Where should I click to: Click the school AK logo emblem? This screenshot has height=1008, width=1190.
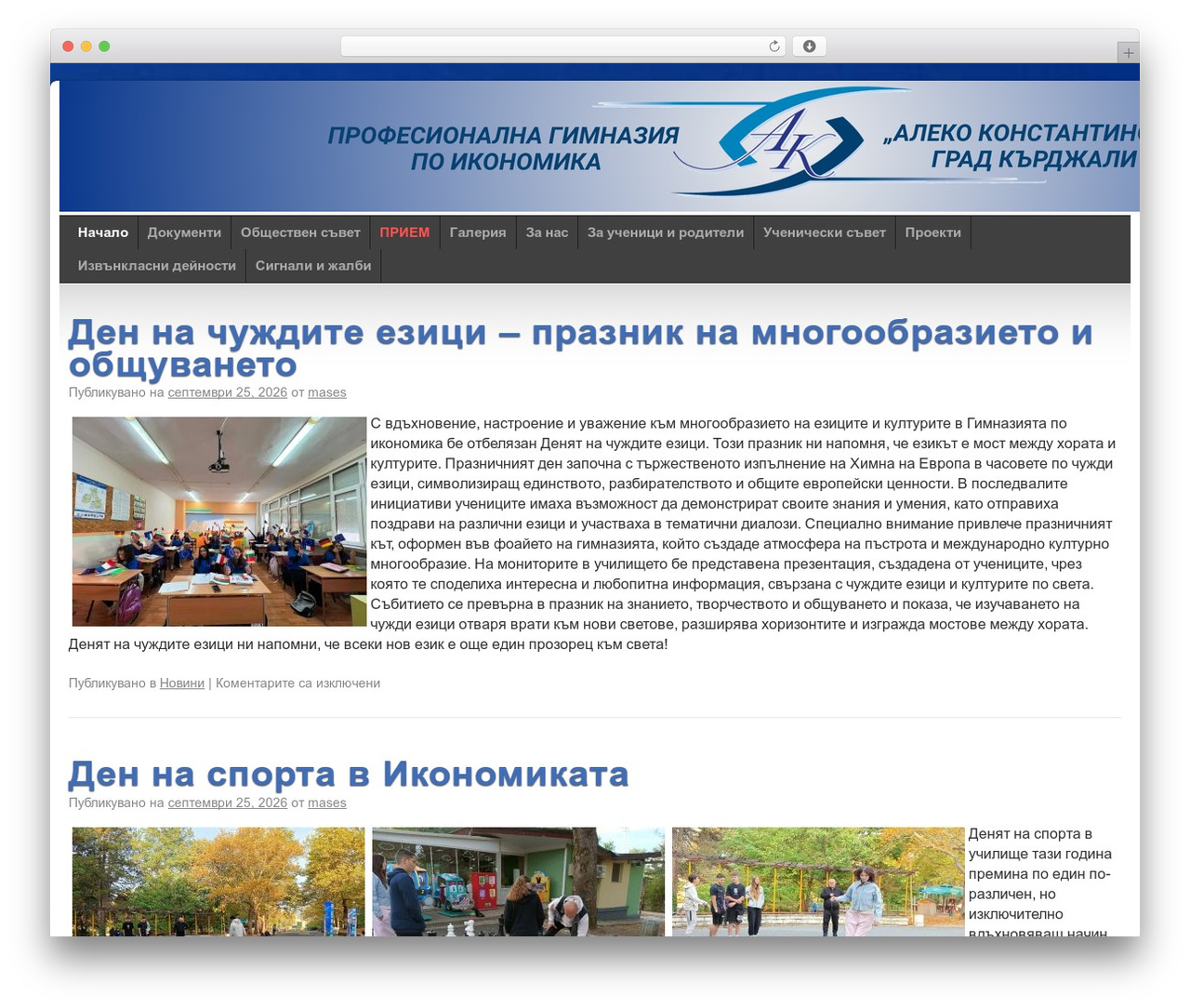click(790, 142)
